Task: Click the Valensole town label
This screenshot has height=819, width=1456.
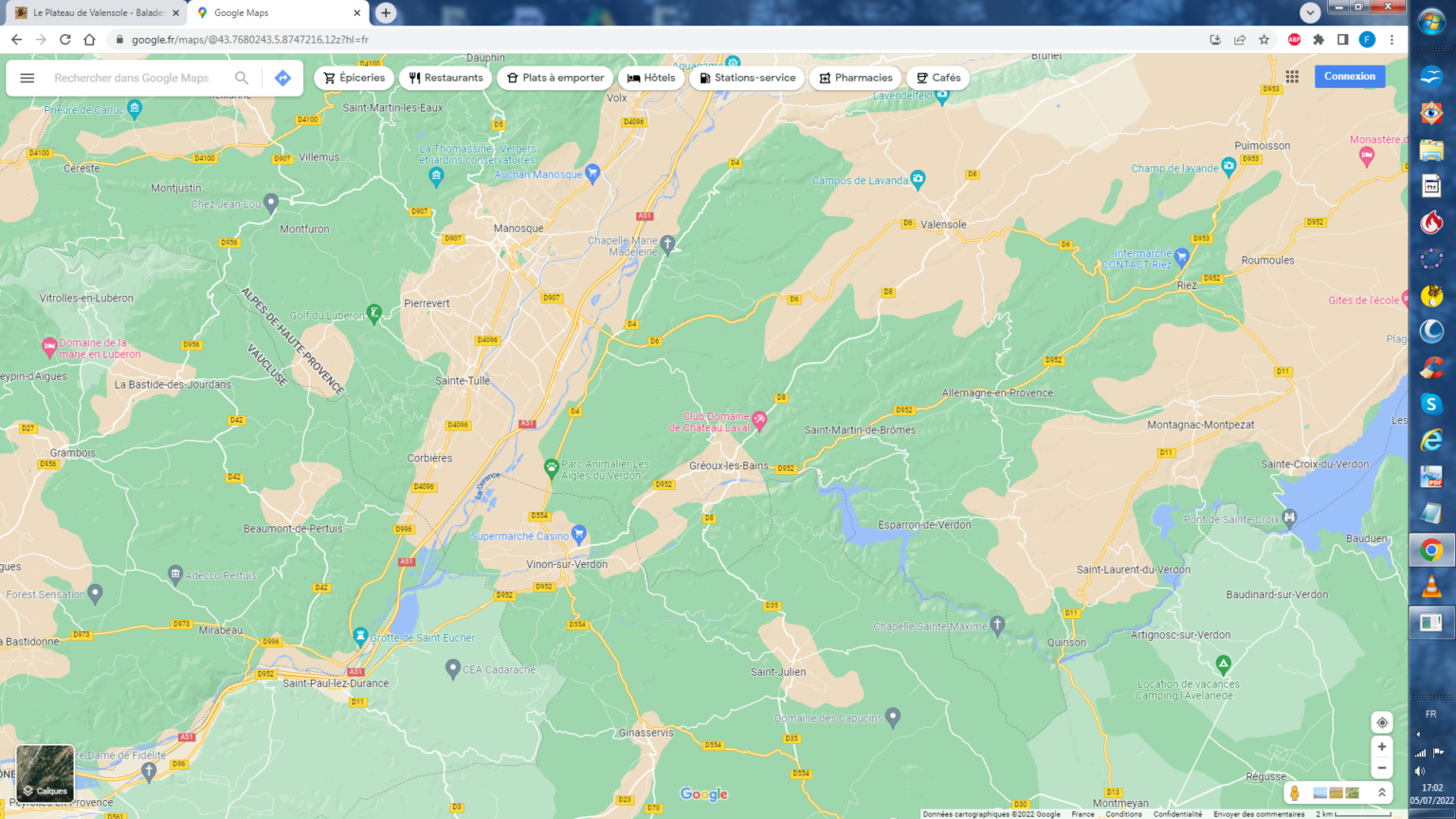Action: pos(943,225)
